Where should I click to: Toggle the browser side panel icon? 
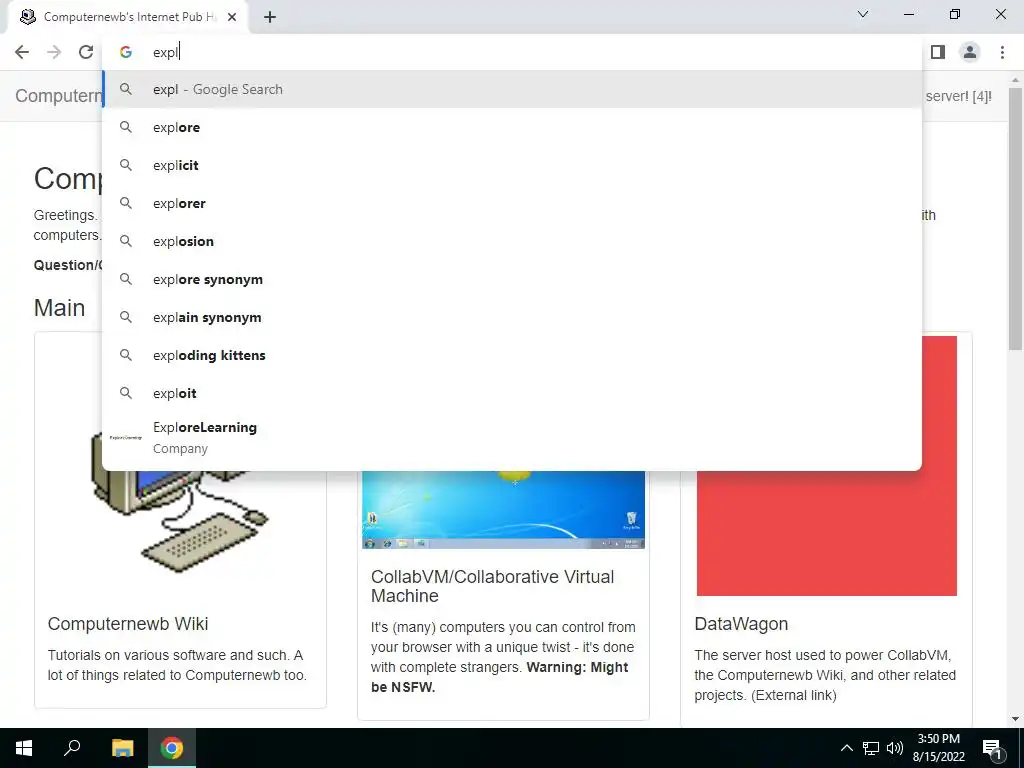pos(938,52)
